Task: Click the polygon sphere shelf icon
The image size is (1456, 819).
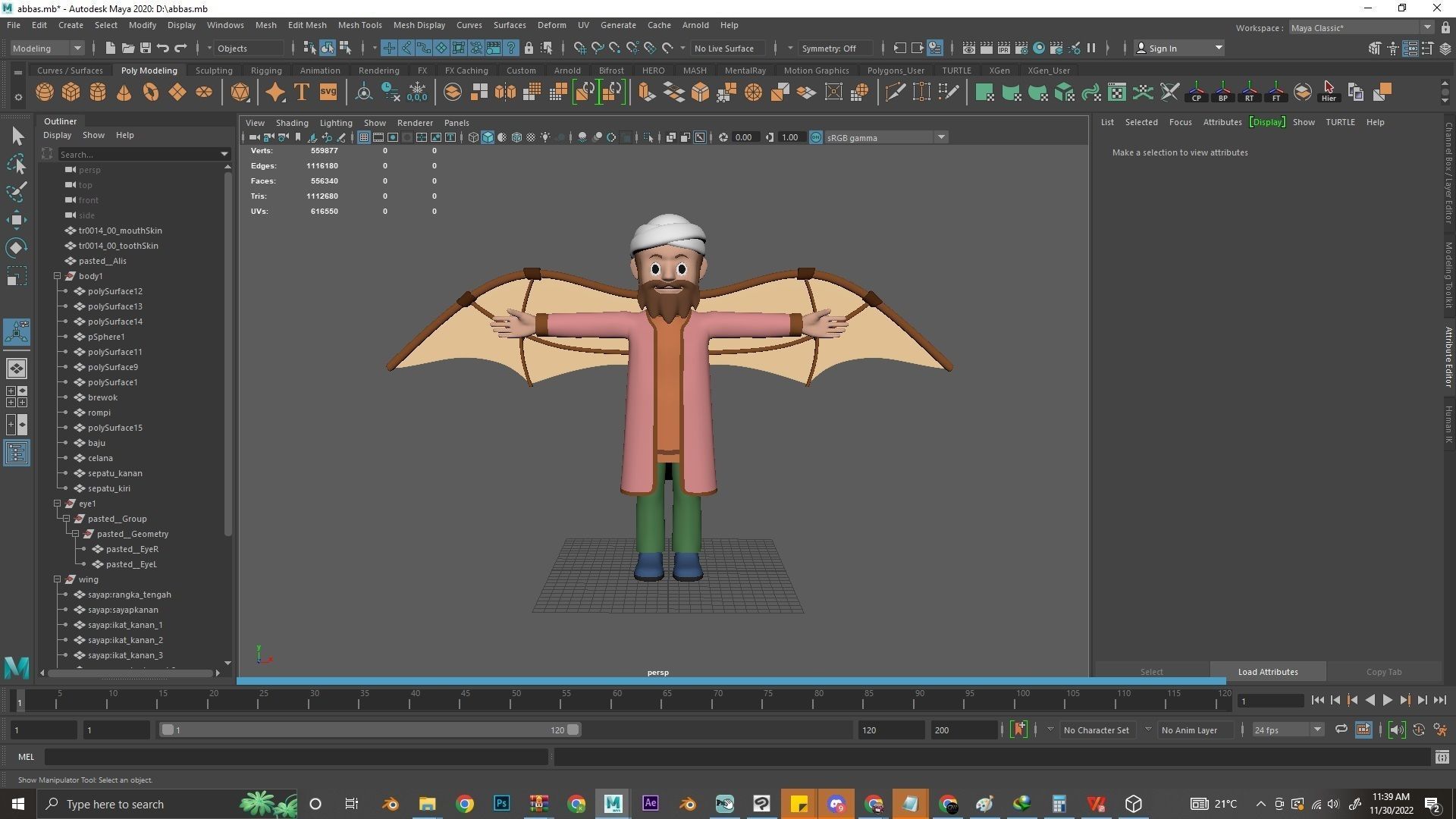Action: [x=45, y=93]
